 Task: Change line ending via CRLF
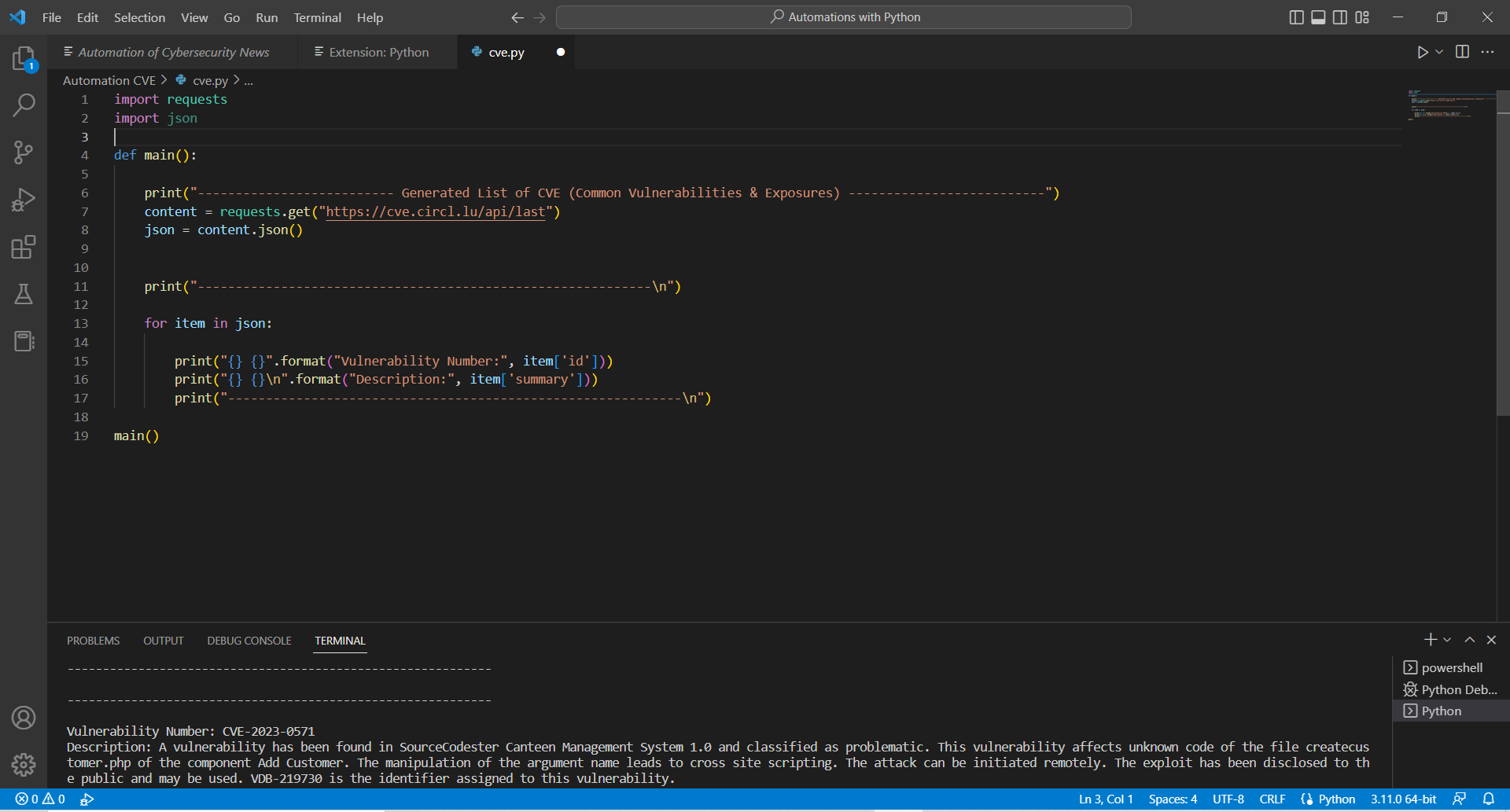[x=1272, y=799]
